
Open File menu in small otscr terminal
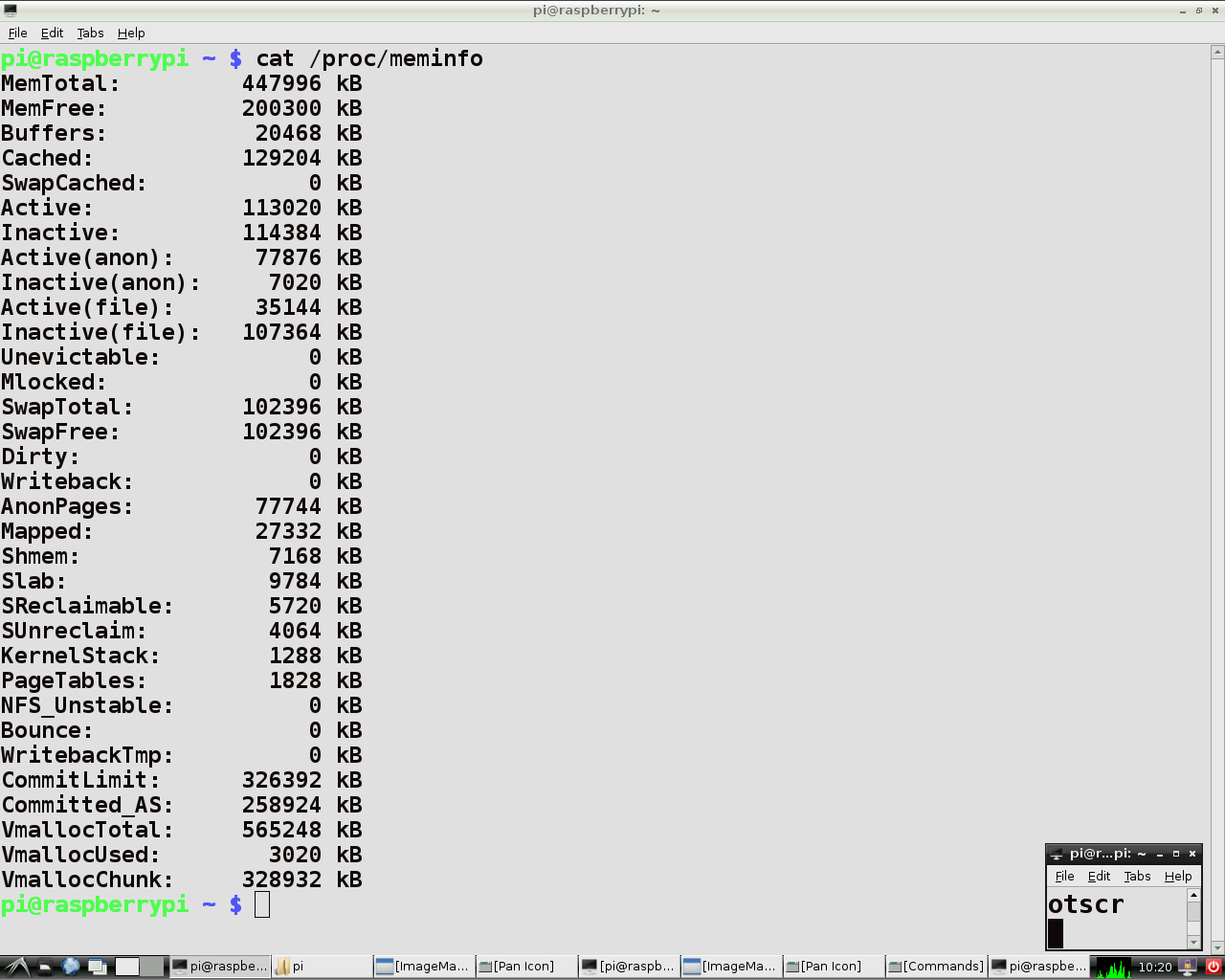1064,876
